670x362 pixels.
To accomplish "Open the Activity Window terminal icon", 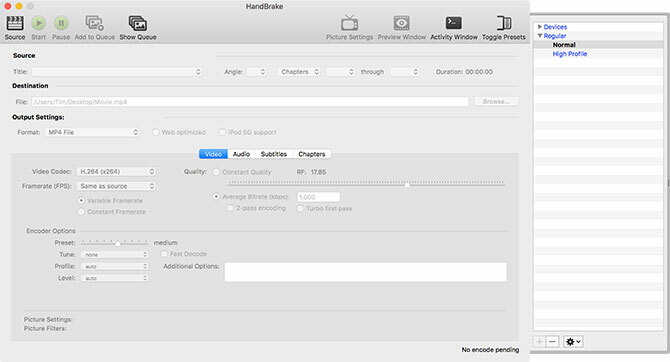I will tap(454, 23).
